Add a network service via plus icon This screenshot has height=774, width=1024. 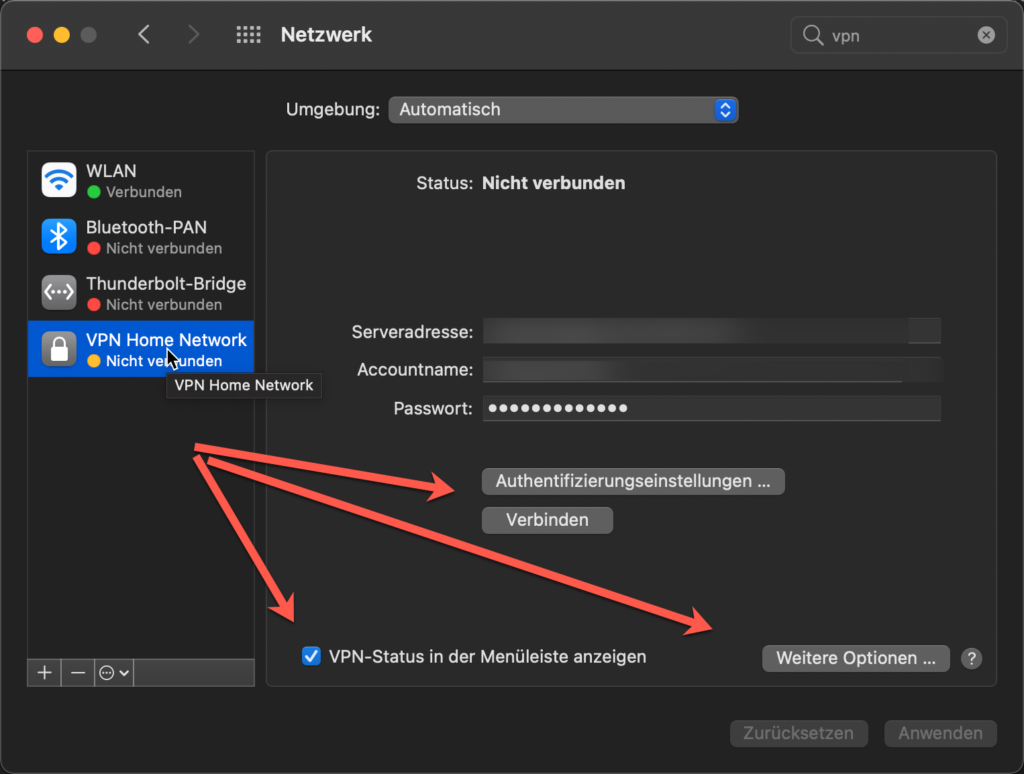coord(43,672)
